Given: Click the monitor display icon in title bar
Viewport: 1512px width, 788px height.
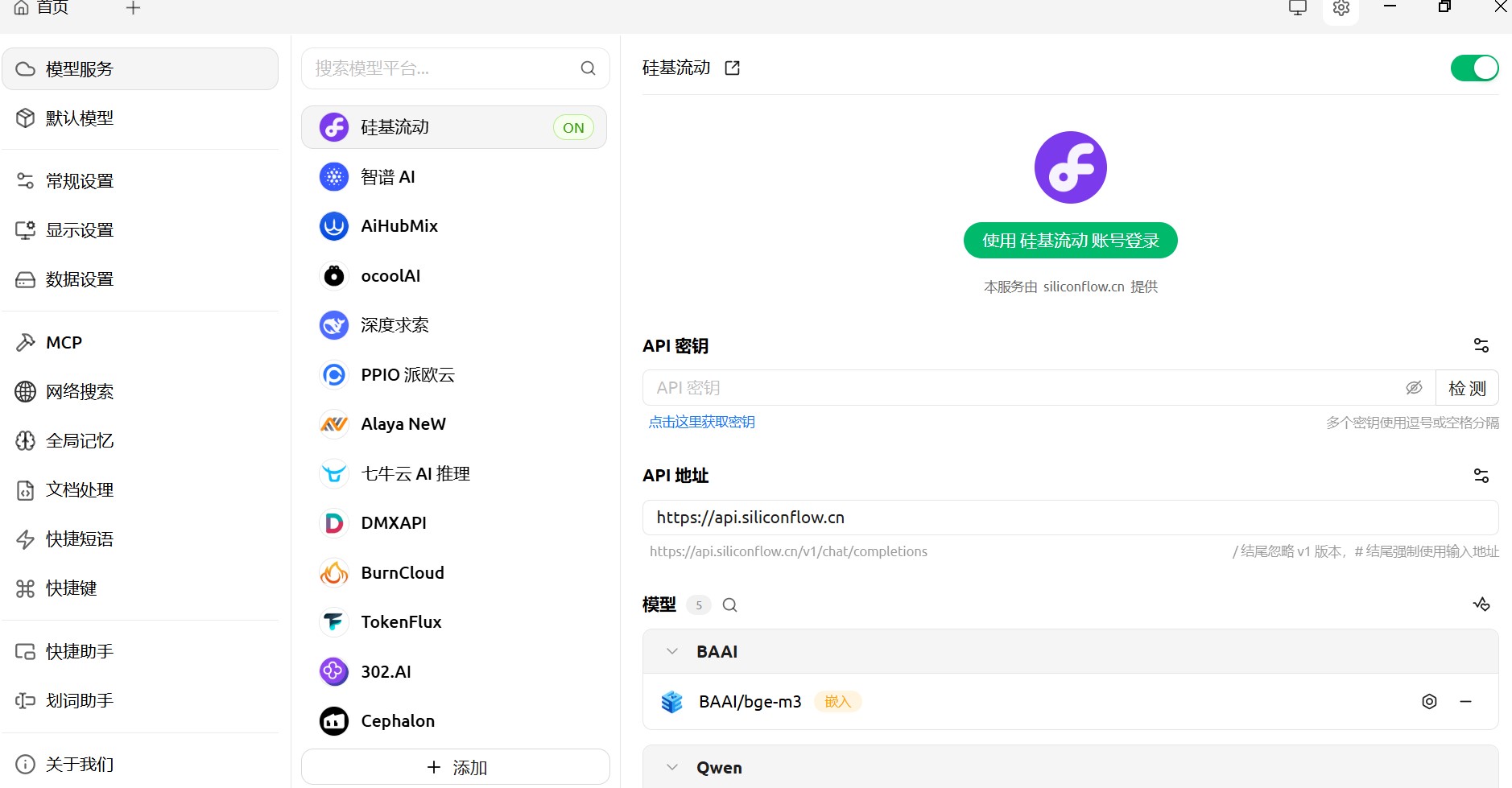Looking at the screenshot, I should click(x=1297, y=8).
